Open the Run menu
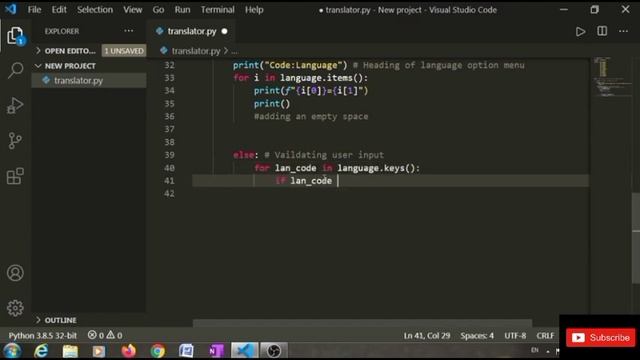640x360 pixels. click(182, 9)
